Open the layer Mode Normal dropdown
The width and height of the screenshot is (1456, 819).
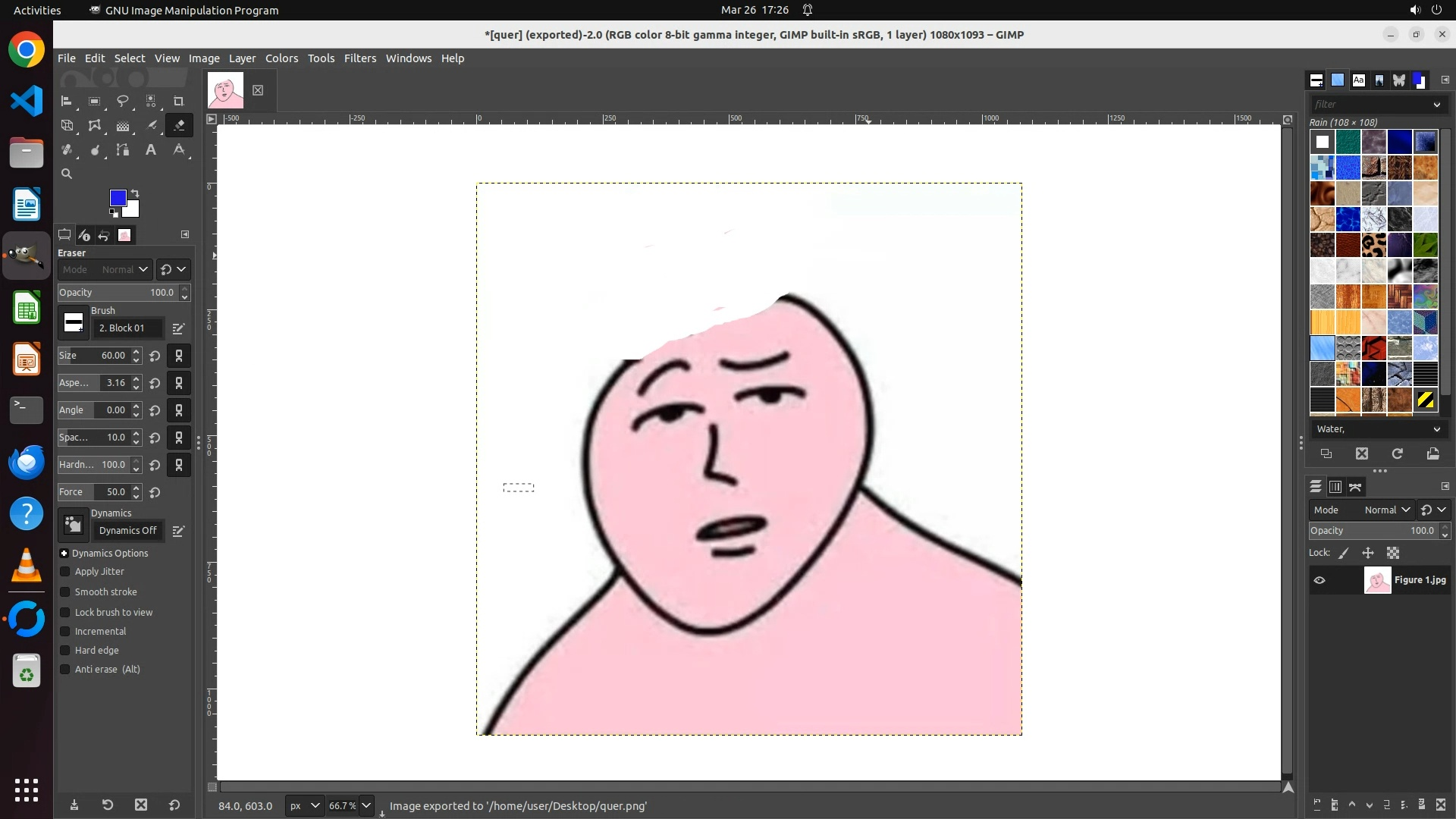pos(1386,510)
